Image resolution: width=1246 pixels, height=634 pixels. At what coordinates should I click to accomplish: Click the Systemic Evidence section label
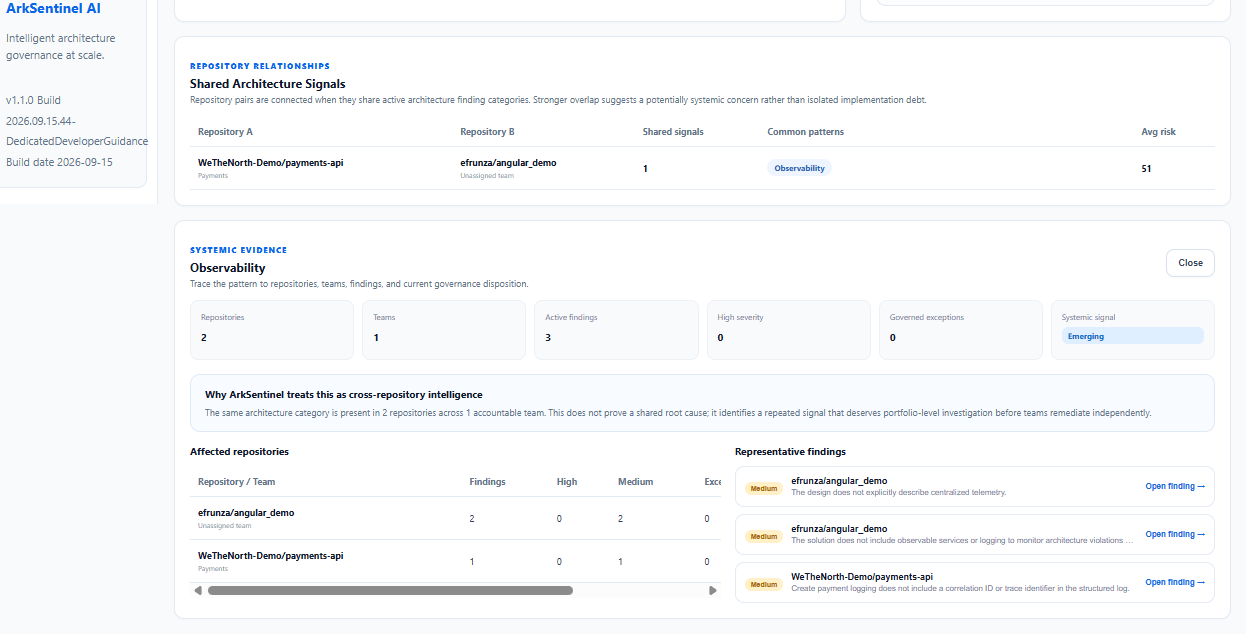point(238,250)
